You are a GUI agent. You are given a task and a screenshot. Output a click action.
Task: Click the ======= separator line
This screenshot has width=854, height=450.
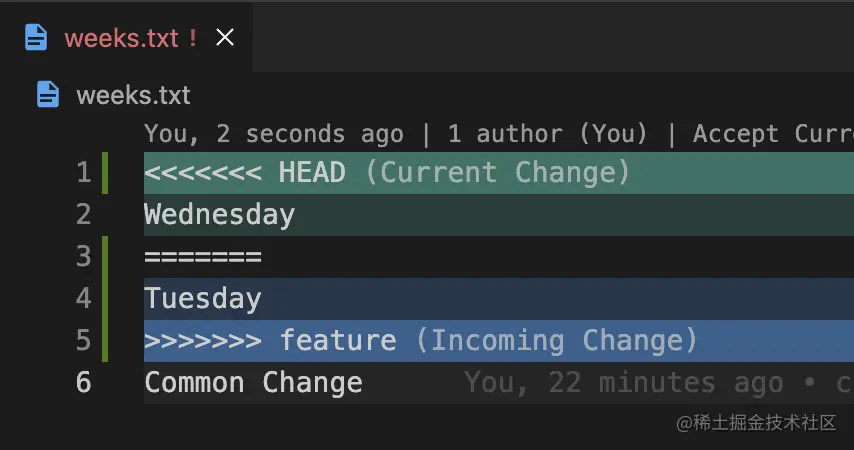pos(203,257)
